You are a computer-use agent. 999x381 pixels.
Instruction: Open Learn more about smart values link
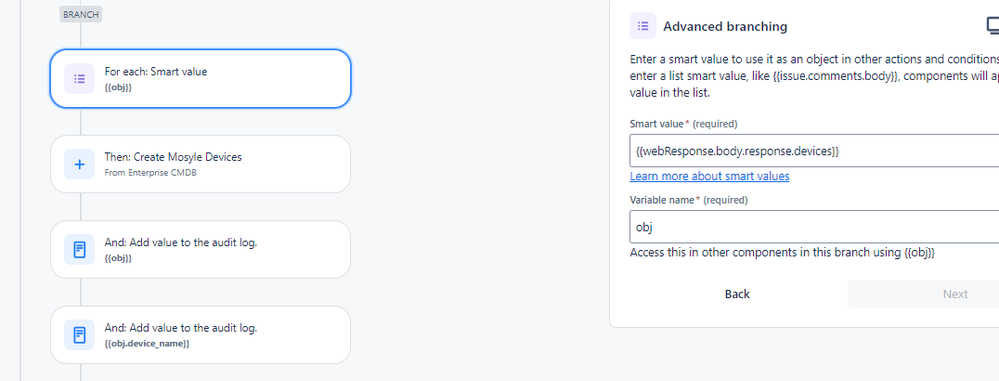709,176
